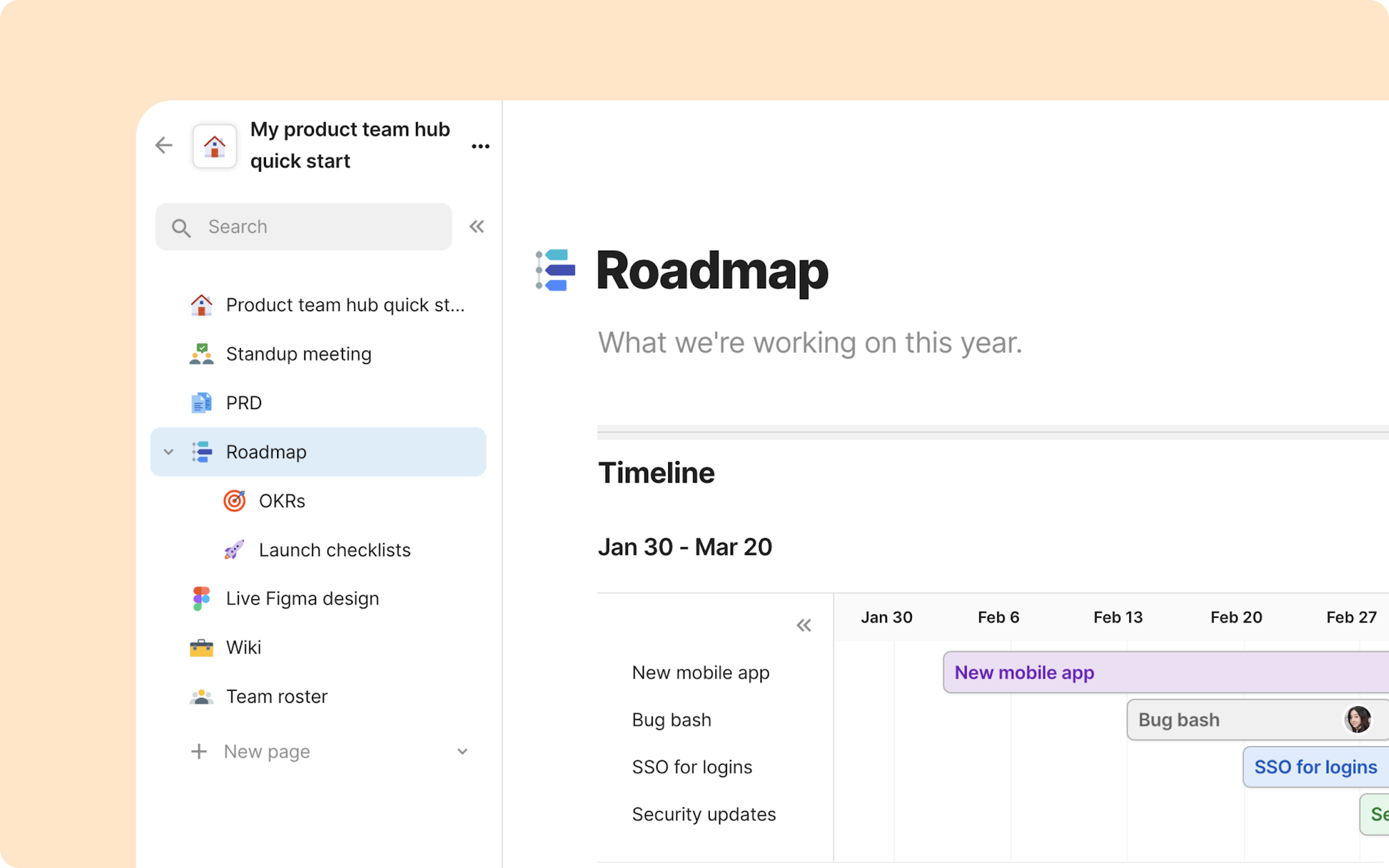Open the Standup meeting page
Viewport: 1389px width, 868px height.
click(x=299, y=354)
